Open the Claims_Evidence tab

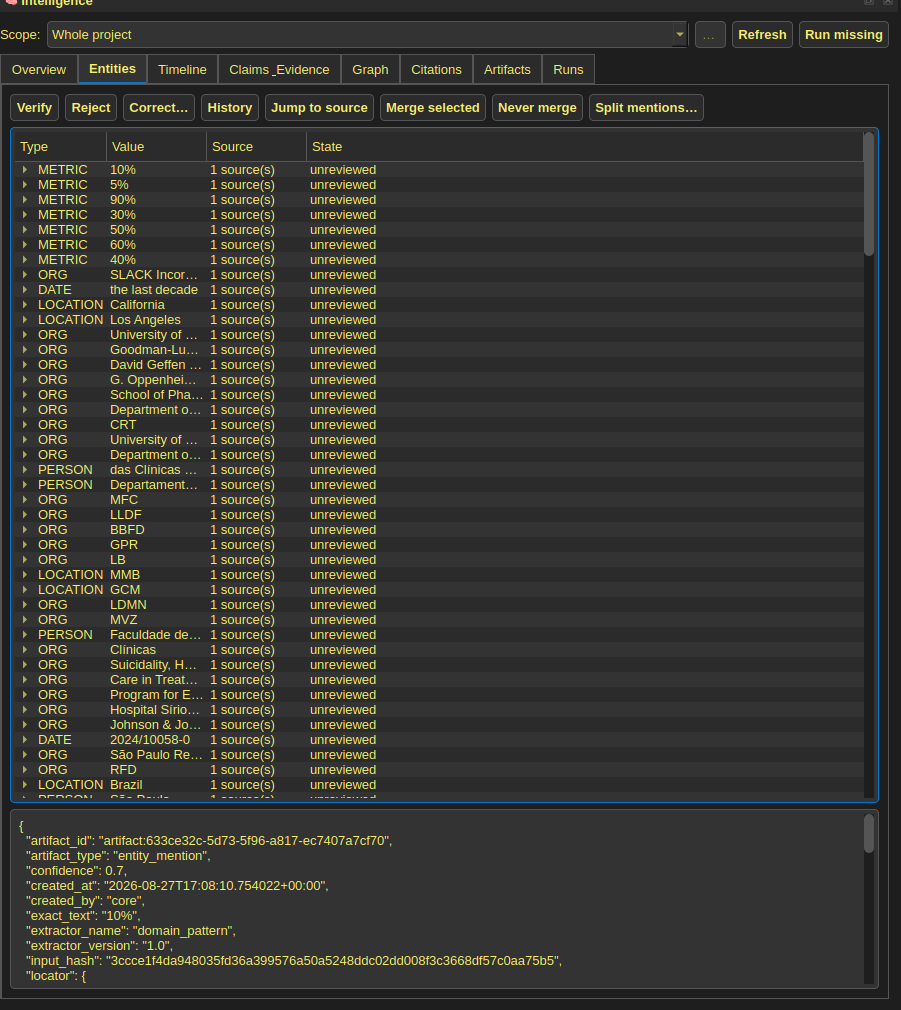pos(279,70)
